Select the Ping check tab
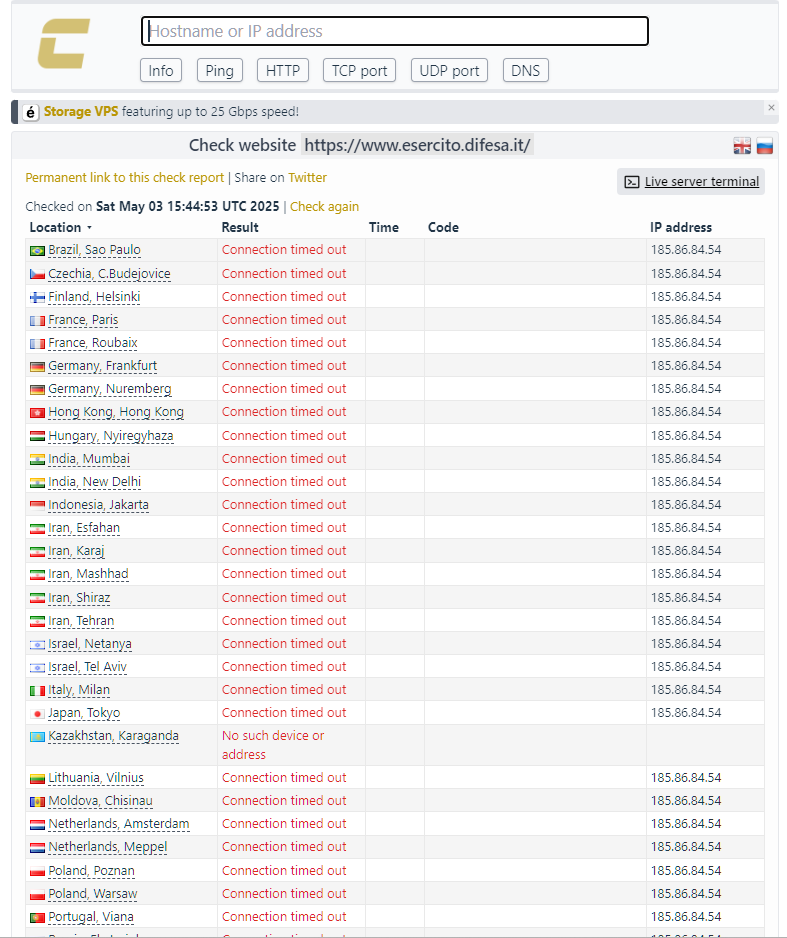This screenshot has height=938, width=787. point(220,70)
